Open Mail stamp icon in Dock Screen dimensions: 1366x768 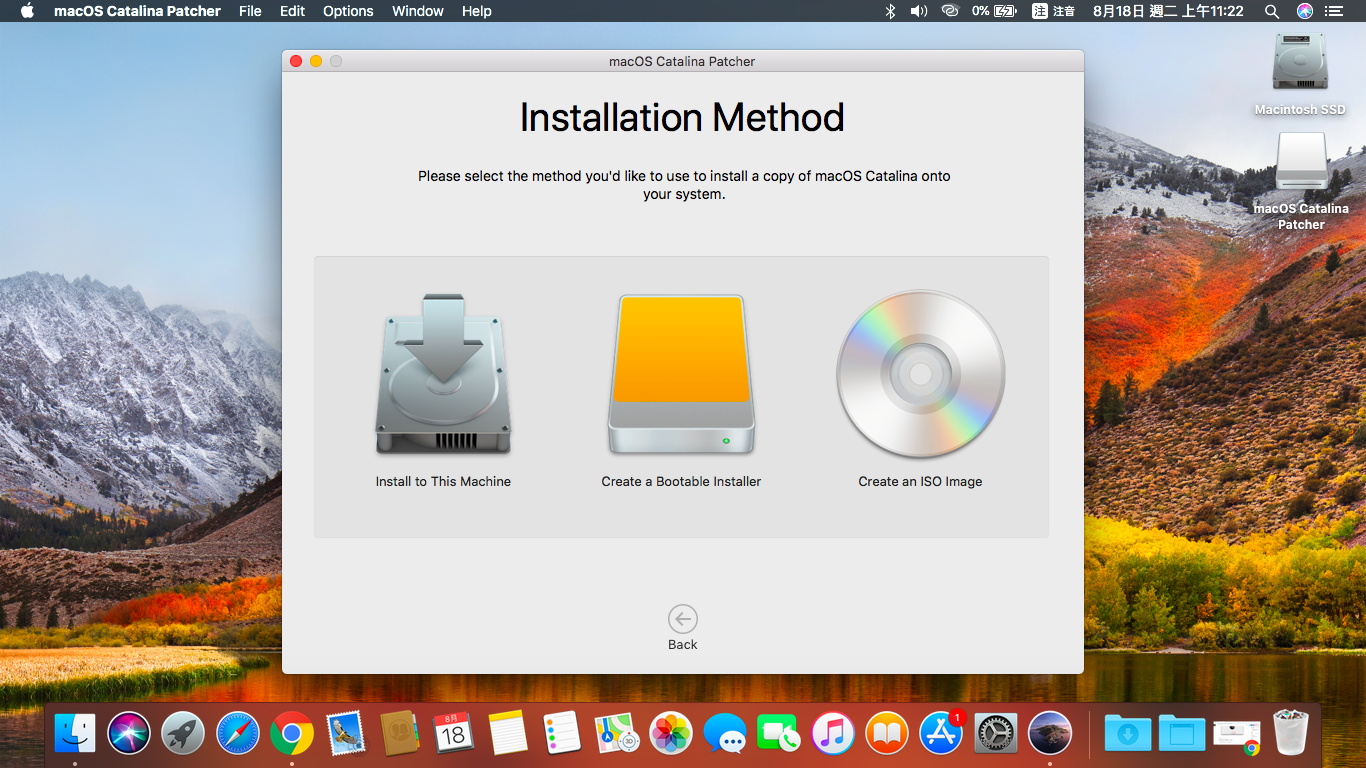(345, 734)
